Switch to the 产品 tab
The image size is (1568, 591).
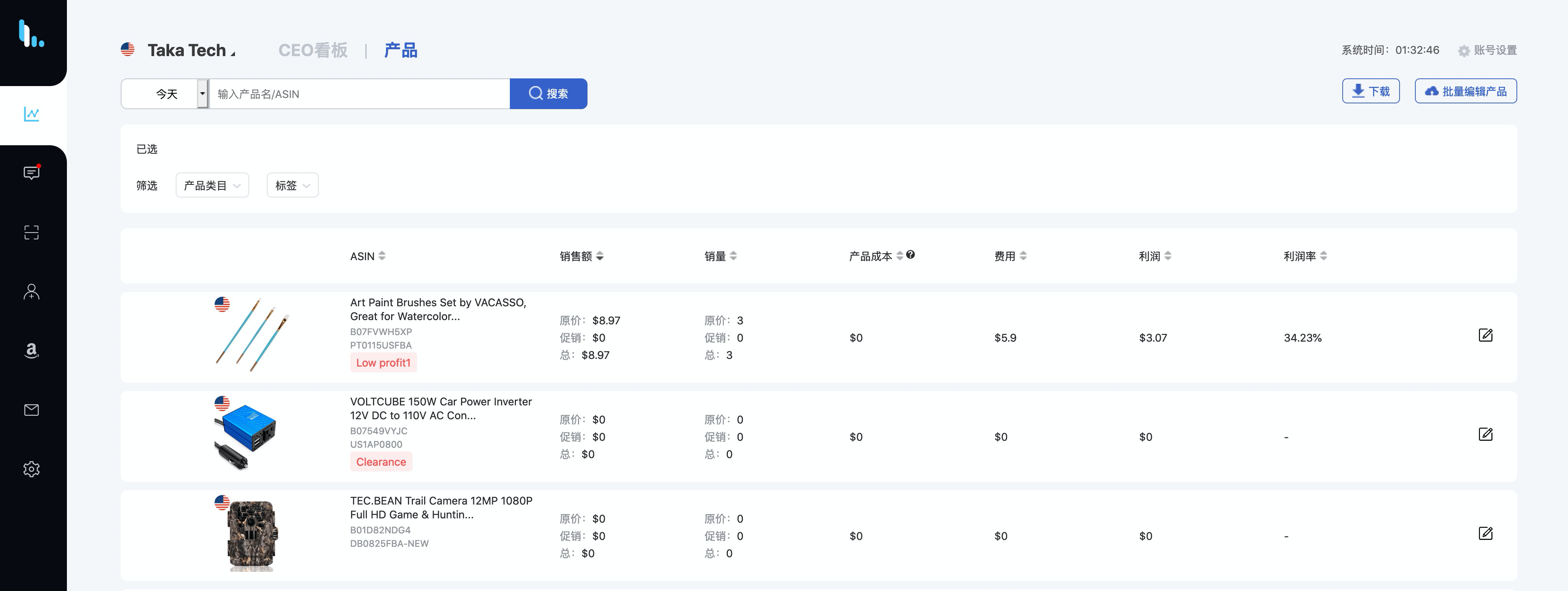tap(401, 50)
